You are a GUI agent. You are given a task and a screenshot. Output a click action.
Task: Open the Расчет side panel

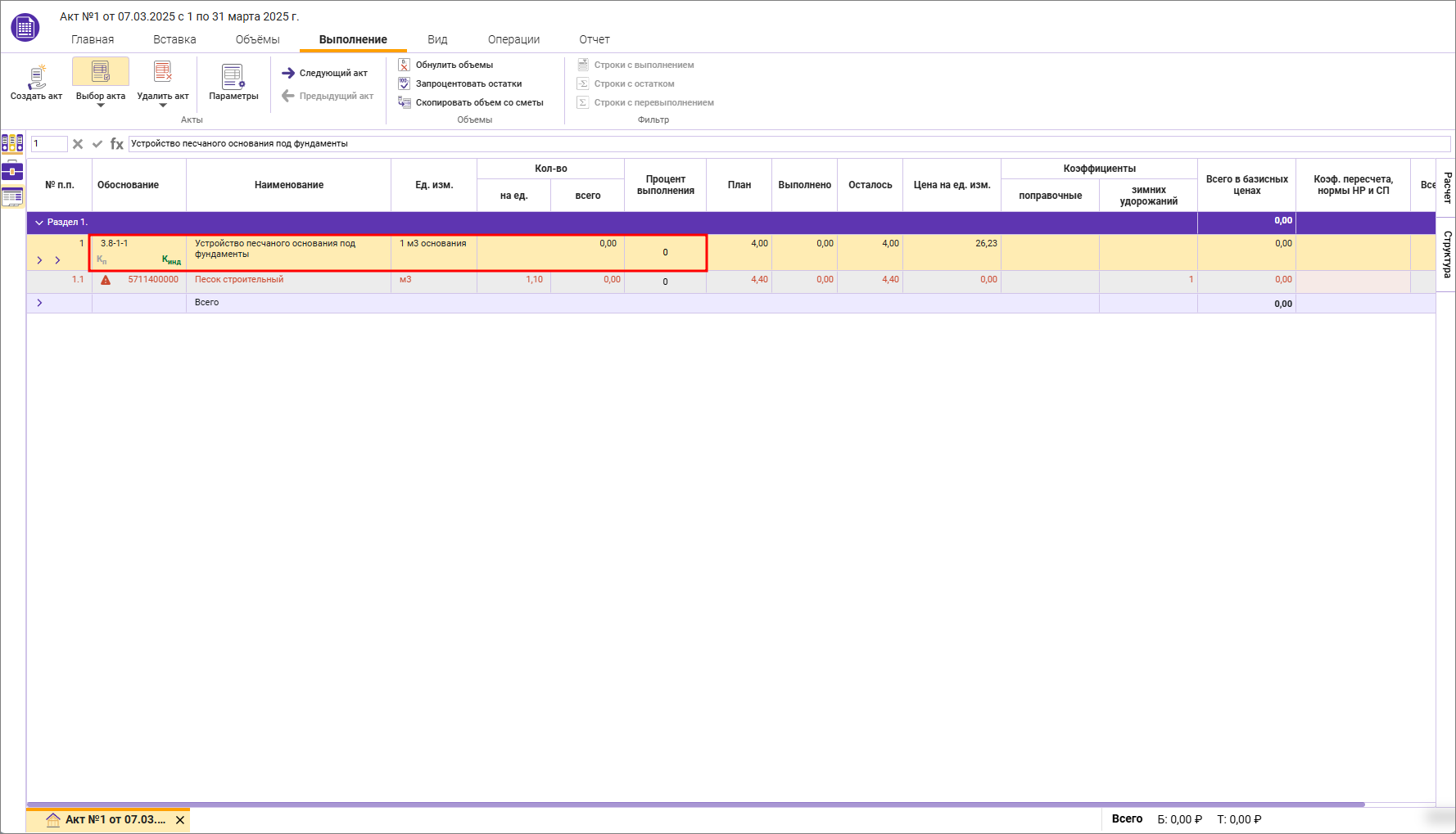pyautogui.click(x=1447, y=187)
